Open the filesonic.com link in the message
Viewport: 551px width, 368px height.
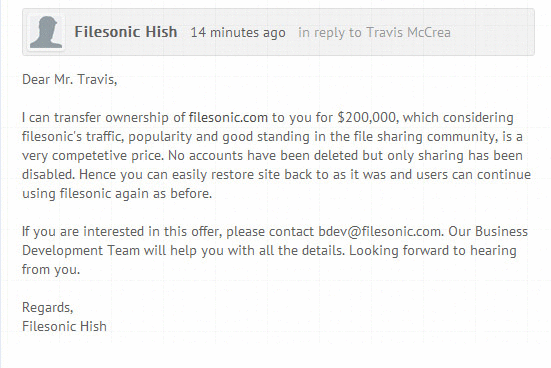pyautogui.click(x=228, y=117)
